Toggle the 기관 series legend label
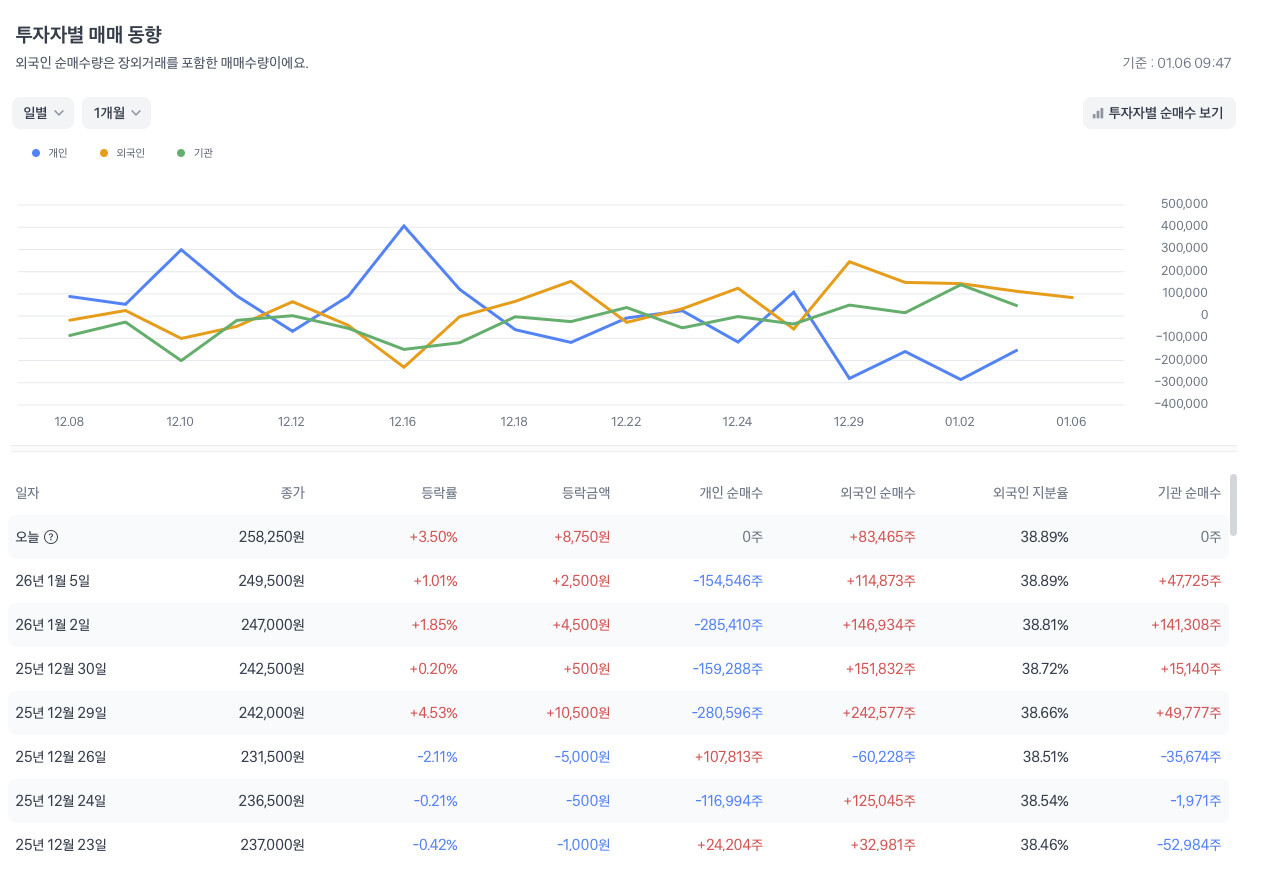This screenshot has height=892, width=1278. [x=203, y=153]
